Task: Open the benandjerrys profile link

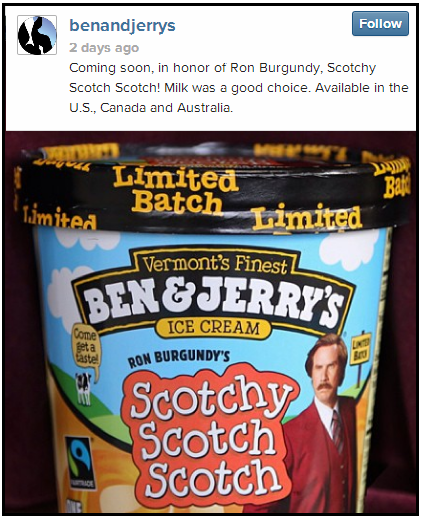Action: click(122, 26)
